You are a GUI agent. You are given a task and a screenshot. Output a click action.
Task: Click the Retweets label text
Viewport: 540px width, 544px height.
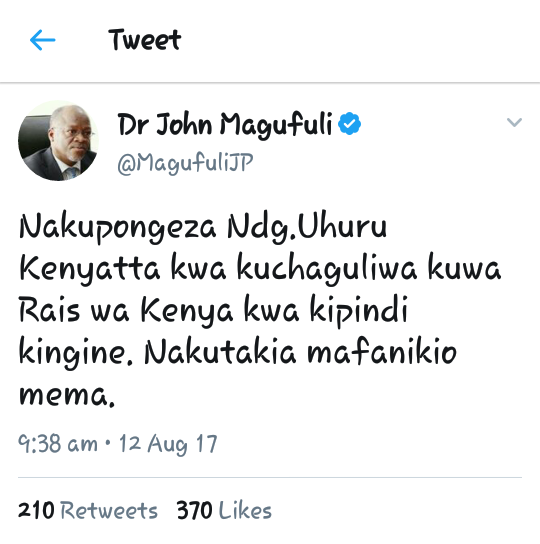[109, 510]
